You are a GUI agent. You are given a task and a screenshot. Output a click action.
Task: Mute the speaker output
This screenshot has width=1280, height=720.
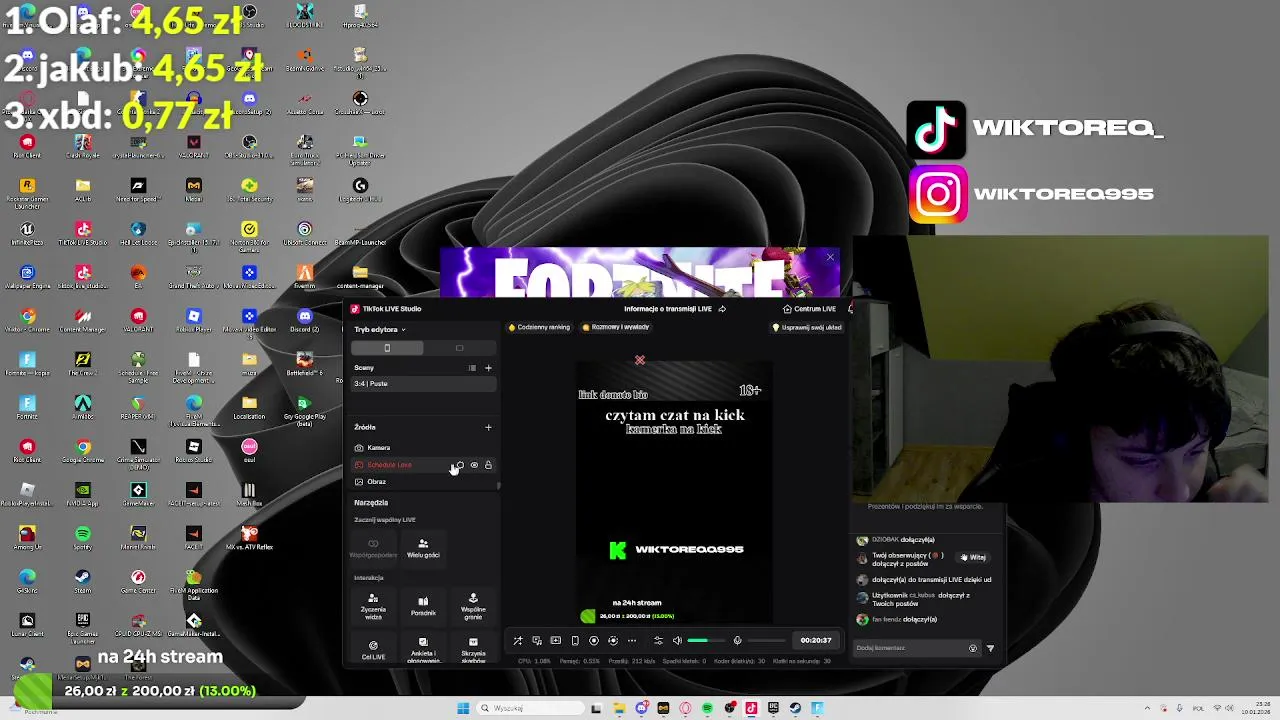tap(677, 641)
